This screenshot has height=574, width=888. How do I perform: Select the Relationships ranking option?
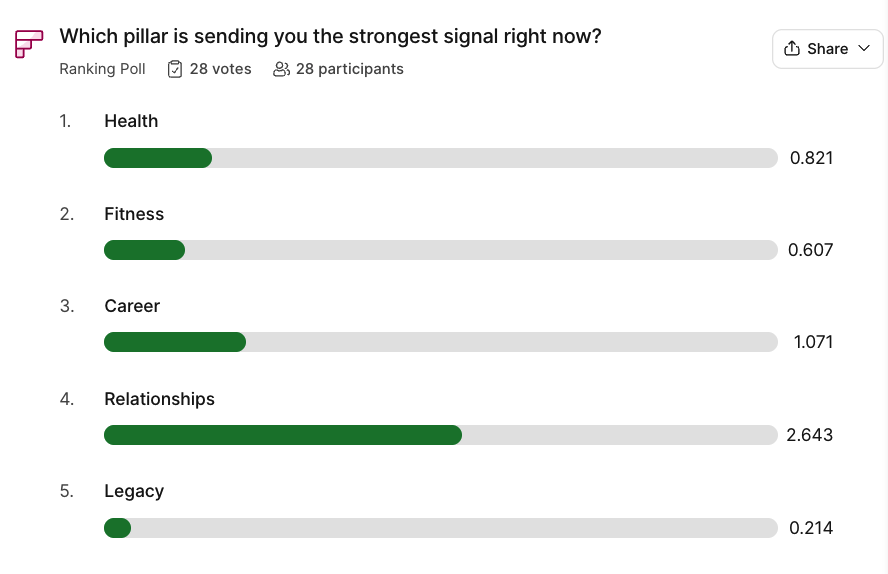click(159, 399)
